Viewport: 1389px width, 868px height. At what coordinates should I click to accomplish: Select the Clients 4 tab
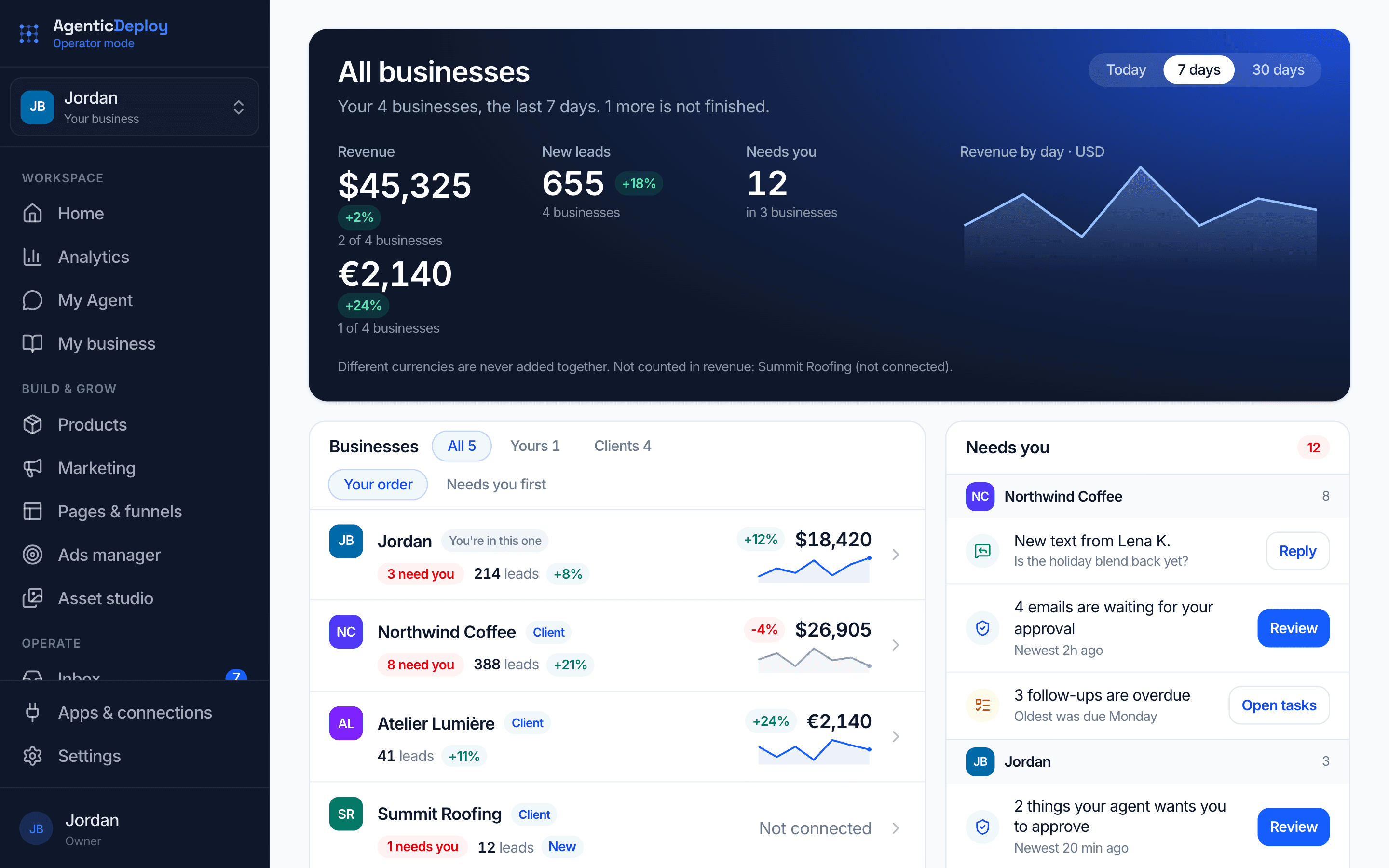[x=622, y=446]
